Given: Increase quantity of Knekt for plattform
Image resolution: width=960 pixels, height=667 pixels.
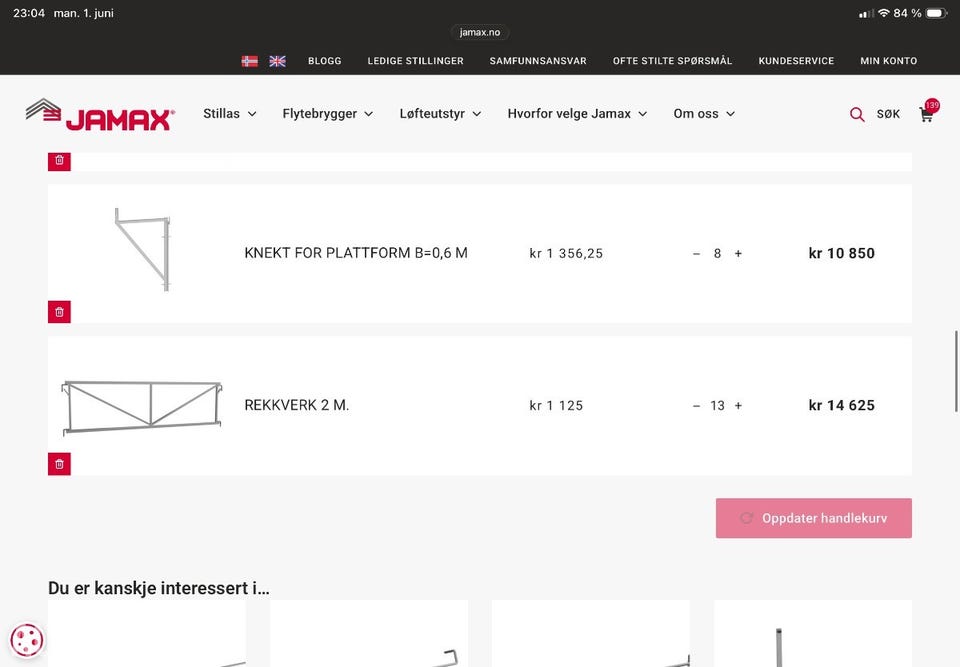Looking at the screenshot, I should (x=738, y=254).
